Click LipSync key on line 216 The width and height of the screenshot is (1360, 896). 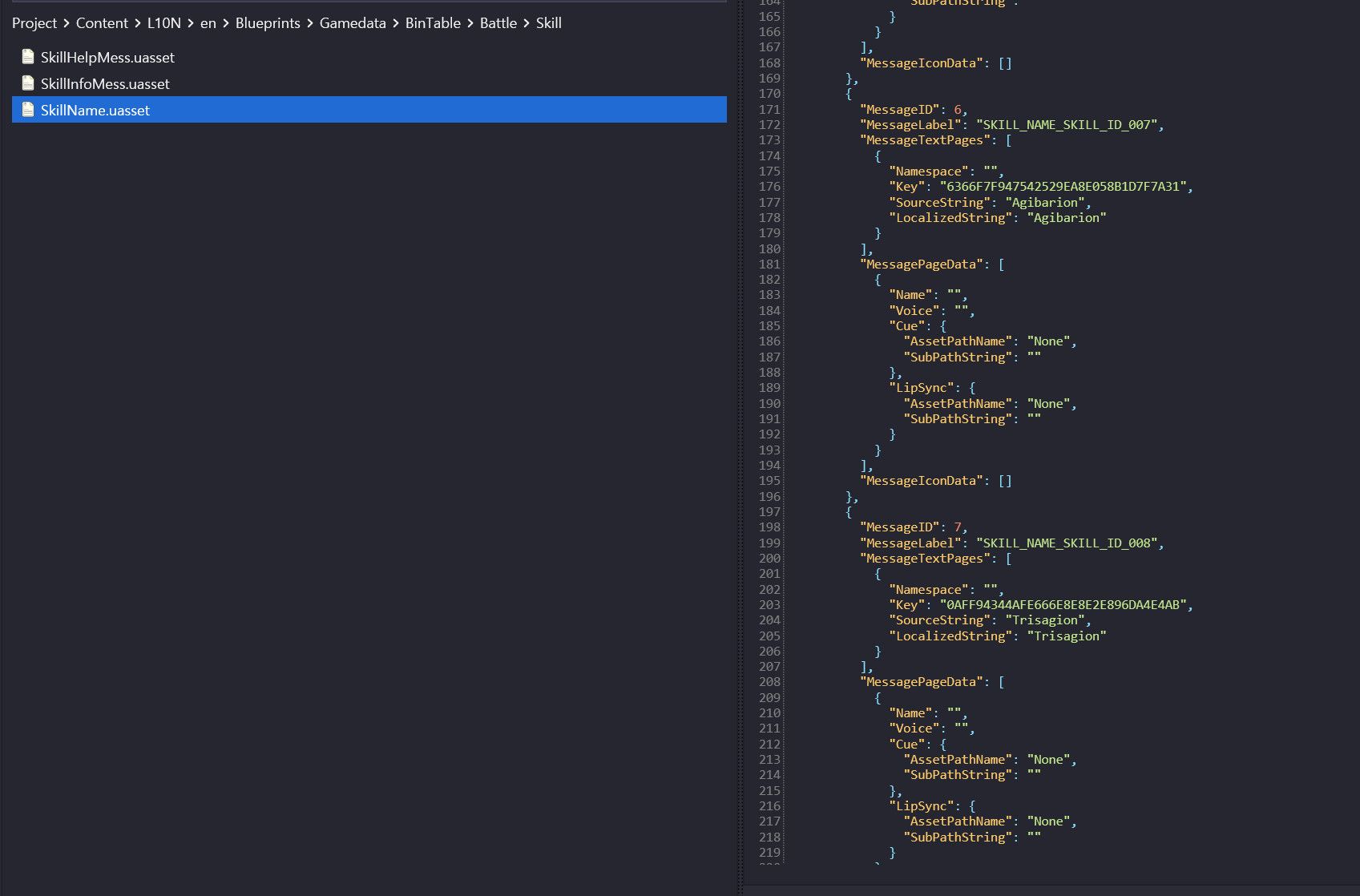(922, 806)
